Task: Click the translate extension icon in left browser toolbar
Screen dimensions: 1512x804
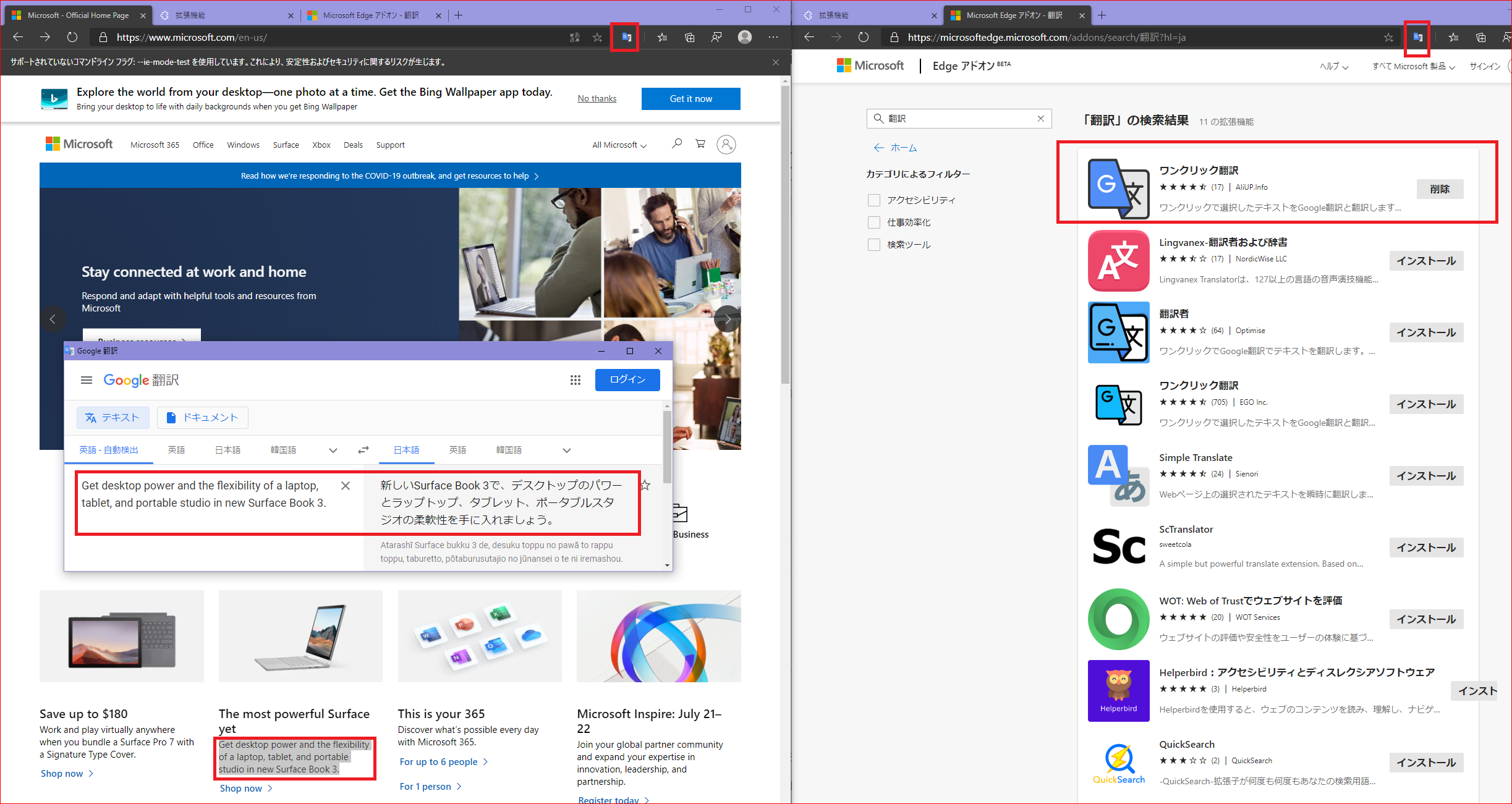Action: click(626, 37)
